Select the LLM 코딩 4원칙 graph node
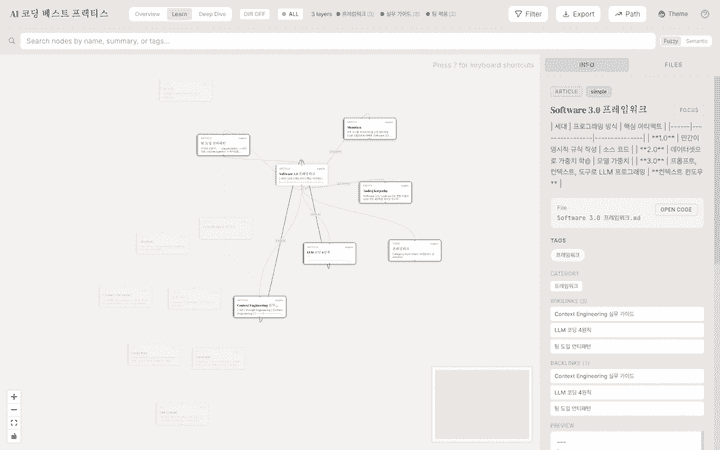Viewport: 720px width, 450px height. point(329,253)
